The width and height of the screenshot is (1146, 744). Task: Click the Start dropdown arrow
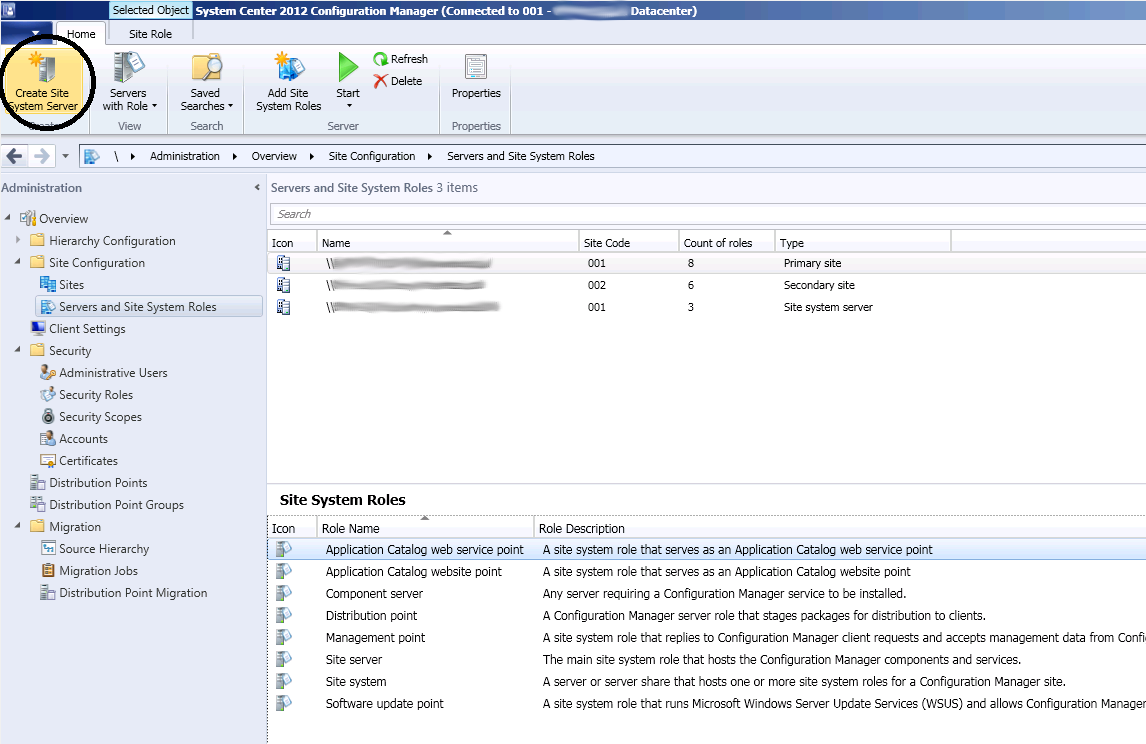pos(349,106)
